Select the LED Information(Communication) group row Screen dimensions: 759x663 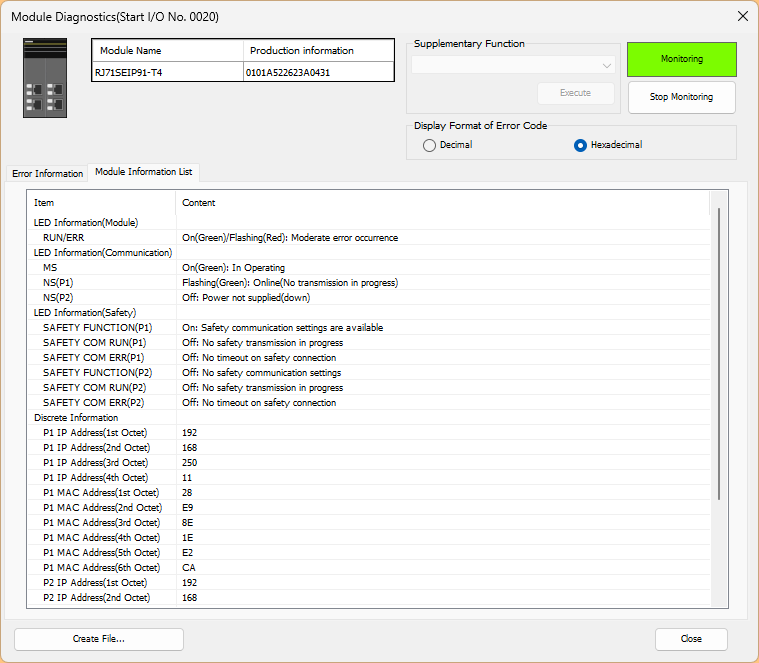click(103, 253)
